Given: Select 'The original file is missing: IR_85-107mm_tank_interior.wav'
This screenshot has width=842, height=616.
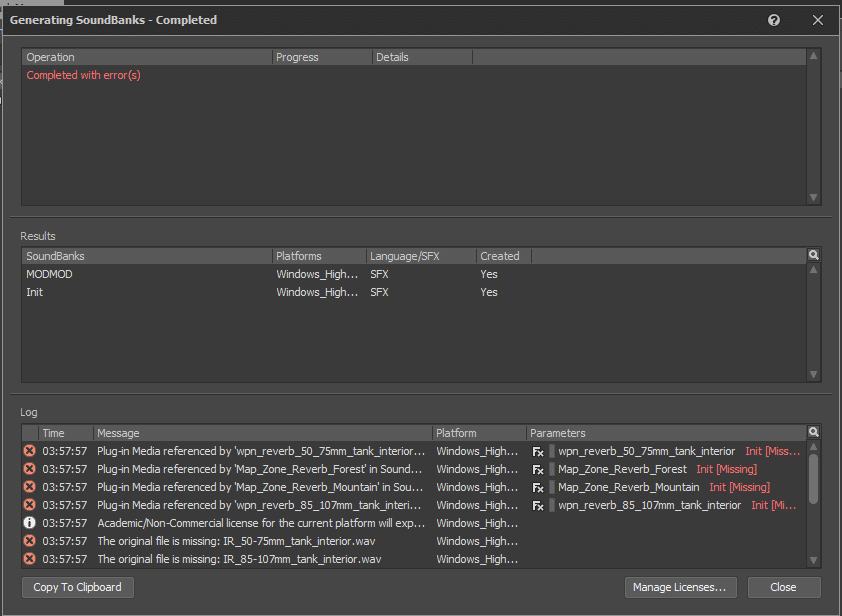Looking at the screenshot, I should (239, 559).
